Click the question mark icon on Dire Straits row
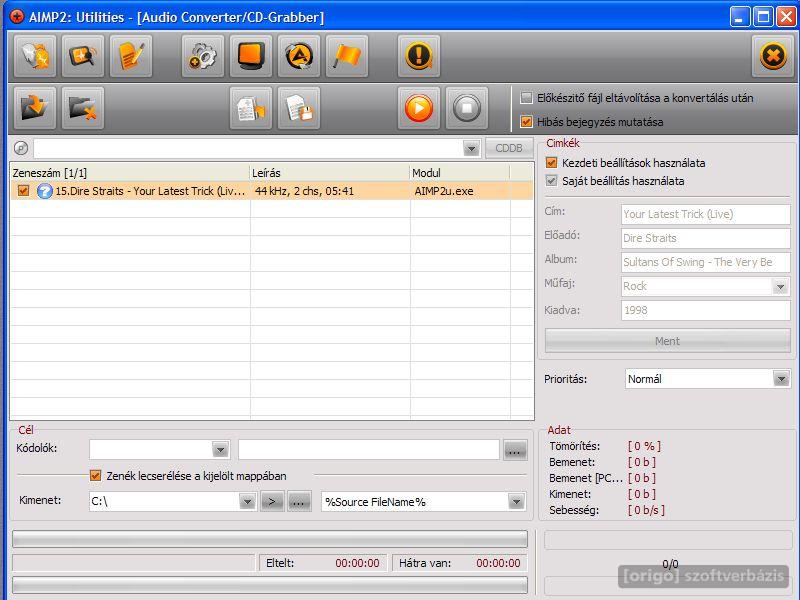 44,191
